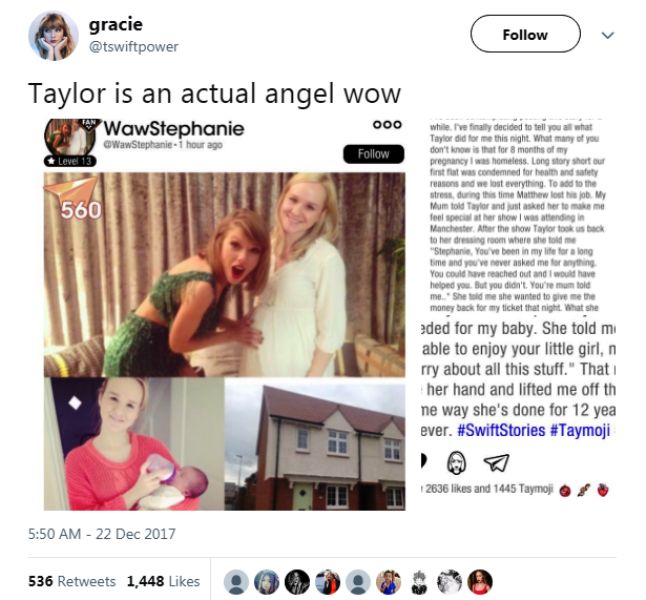Expand the tweet options chevron

(x=608, y=35)
